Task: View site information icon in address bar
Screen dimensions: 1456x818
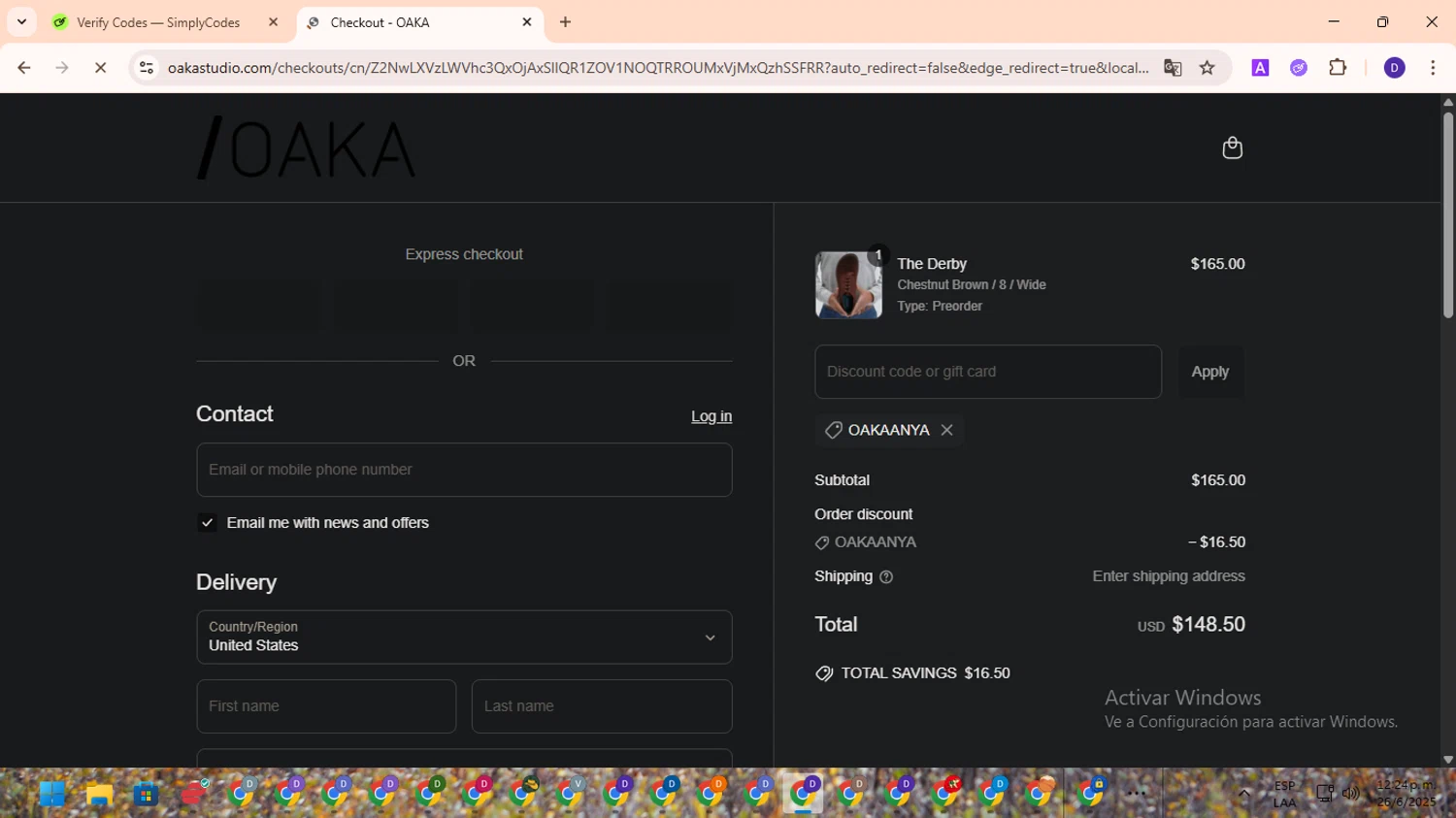Action: pyautogui.click(x=147, y=68)
